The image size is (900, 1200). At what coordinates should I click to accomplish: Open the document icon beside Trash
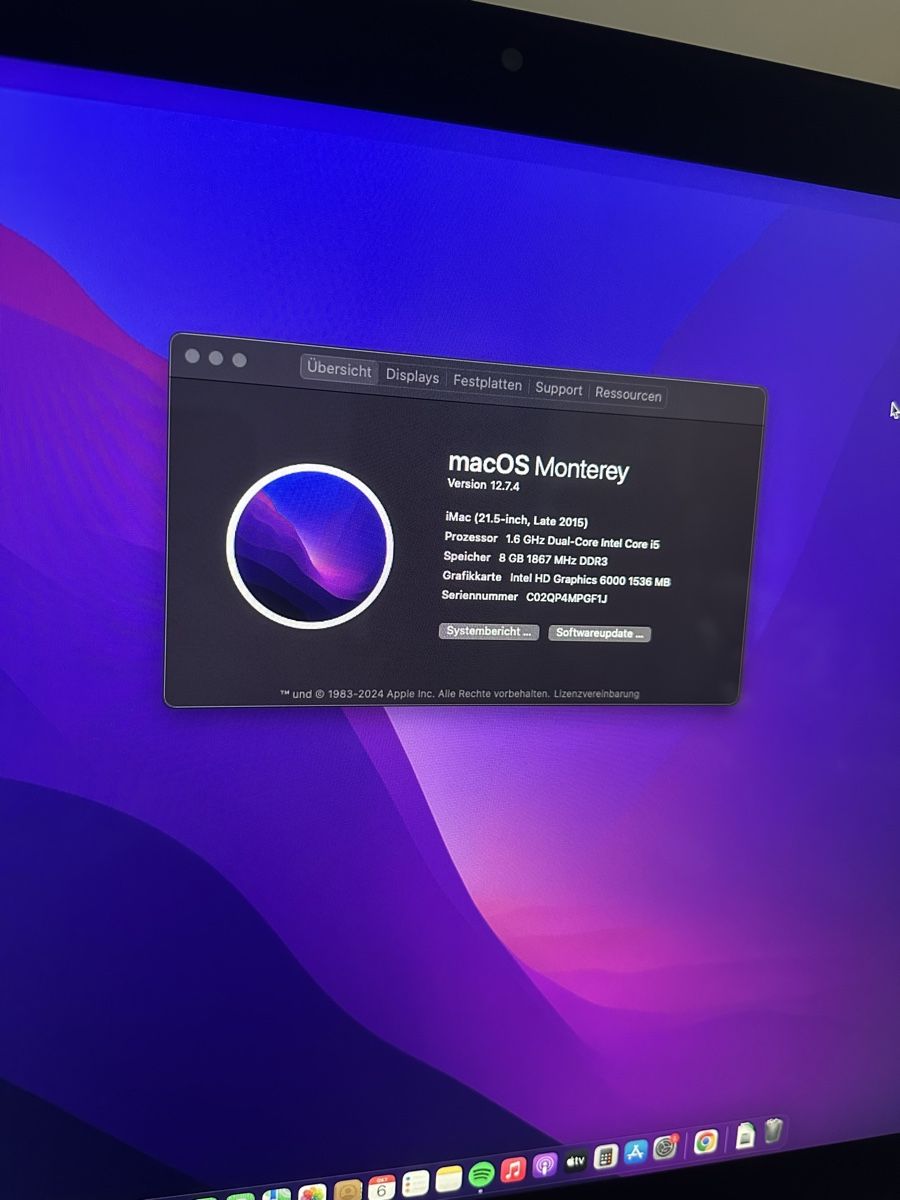click(x=745, y=1136)
